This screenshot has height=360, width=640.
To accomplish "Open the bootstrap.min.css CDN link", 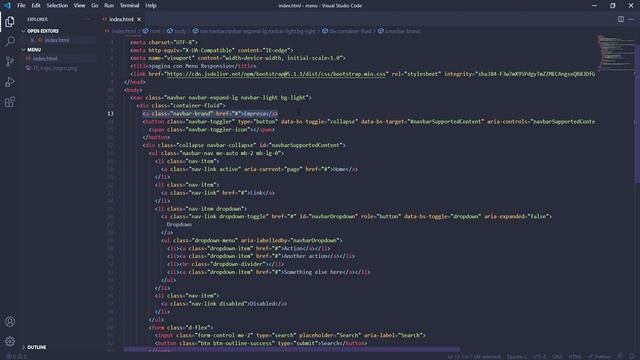I will (276, 74).
